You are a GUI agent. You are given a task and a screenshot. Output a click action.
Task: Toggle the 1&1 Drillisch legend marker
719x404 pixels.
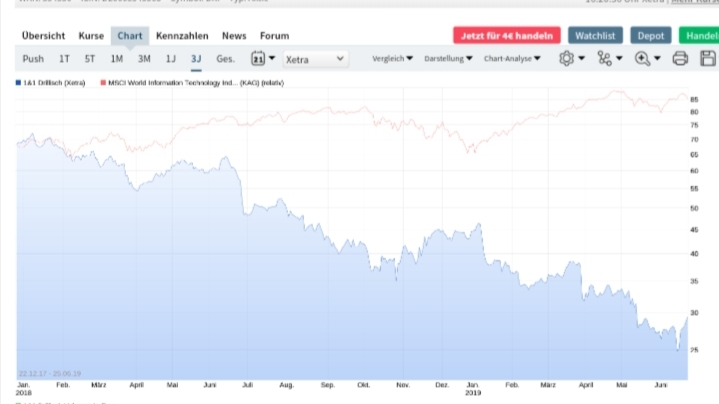coord(20,83)
